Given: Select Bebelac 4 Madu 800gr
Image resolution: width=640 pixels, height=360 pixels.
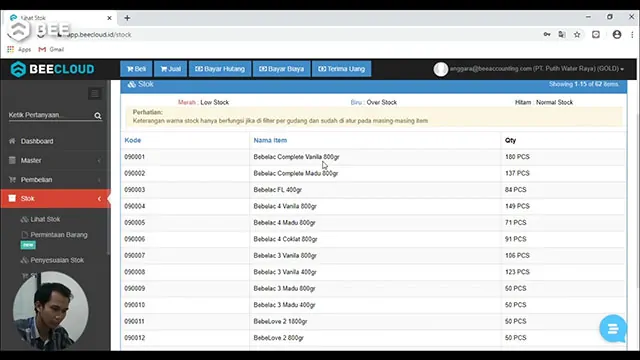Looking at the screenshot, I should [284, 222].
